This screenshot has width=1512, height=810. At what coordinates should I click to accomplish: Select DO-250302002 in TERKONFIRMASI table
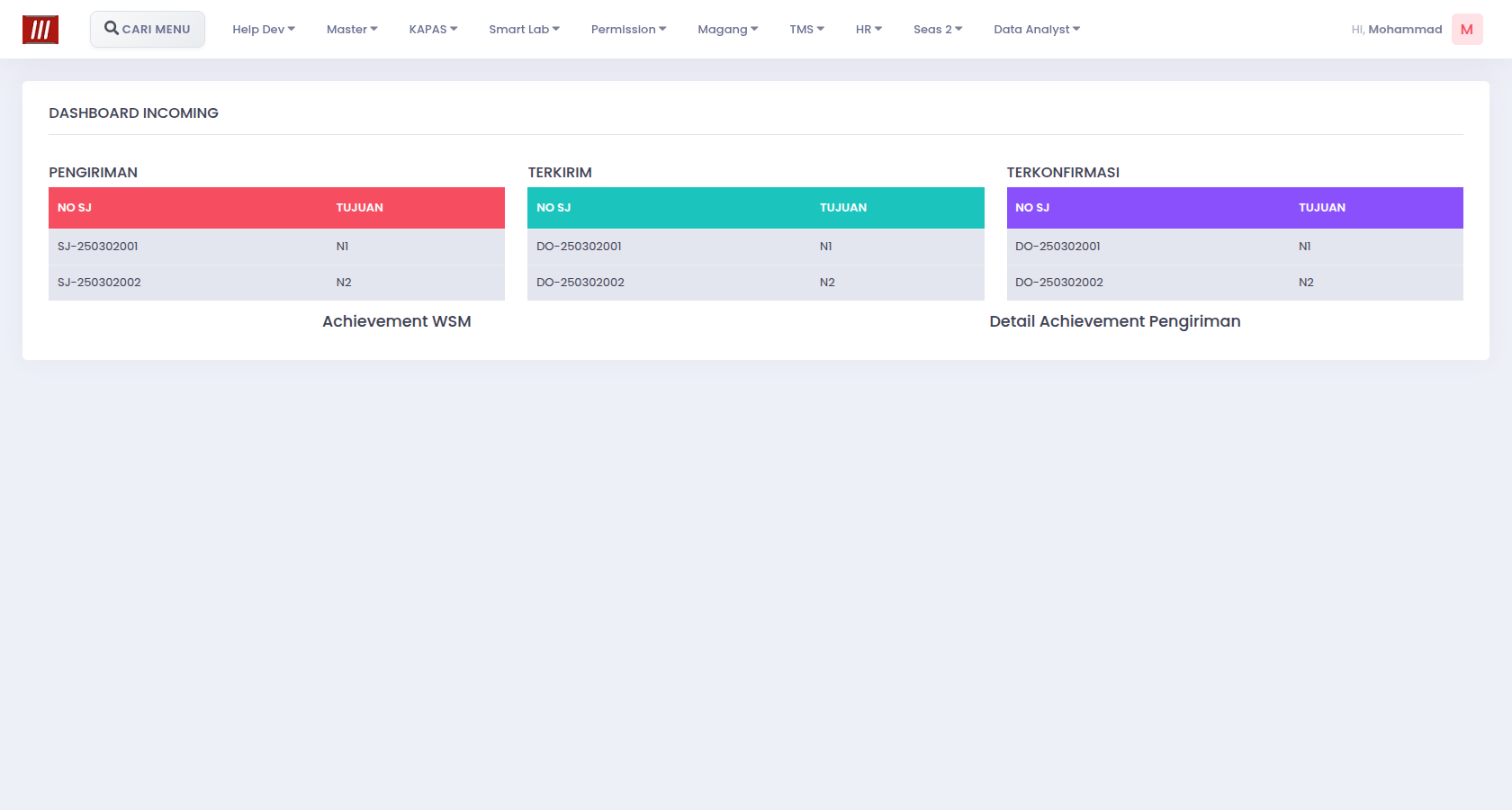pos(1059,283)
